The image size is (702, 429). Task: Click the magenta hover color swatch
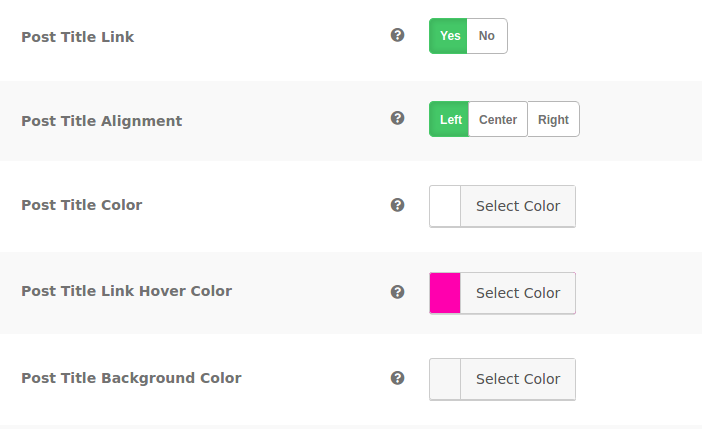click(445, 293)
